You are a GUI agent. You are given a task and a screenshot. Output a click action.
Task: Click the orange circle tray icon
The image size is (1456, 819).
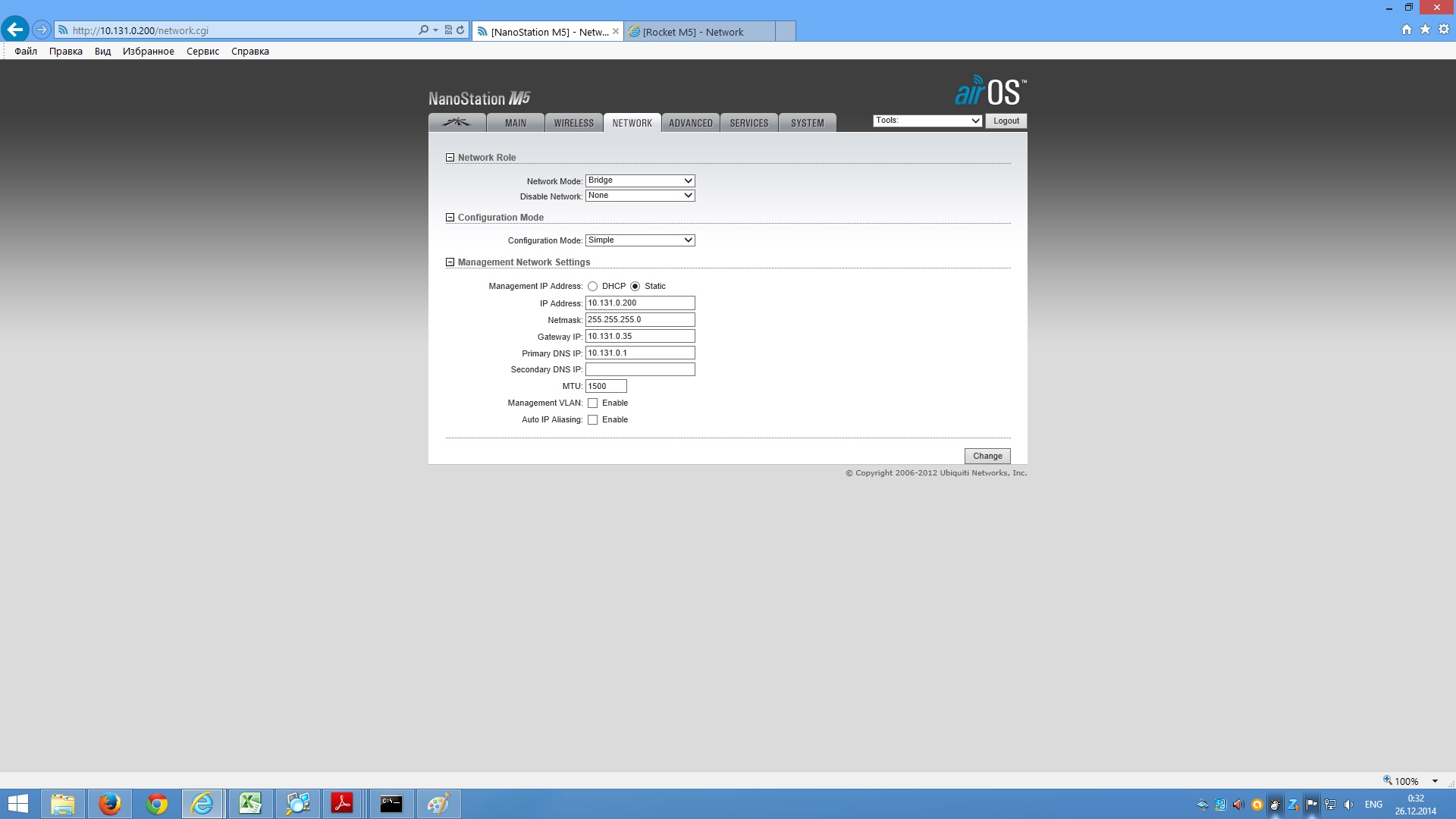1257,805
